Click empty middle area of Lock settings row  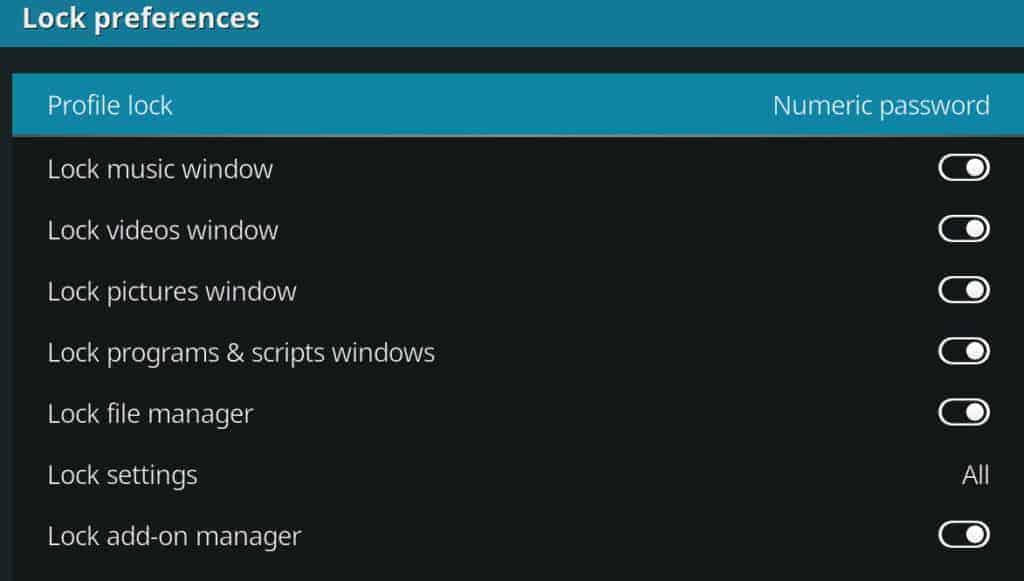(x=575, y=475)
